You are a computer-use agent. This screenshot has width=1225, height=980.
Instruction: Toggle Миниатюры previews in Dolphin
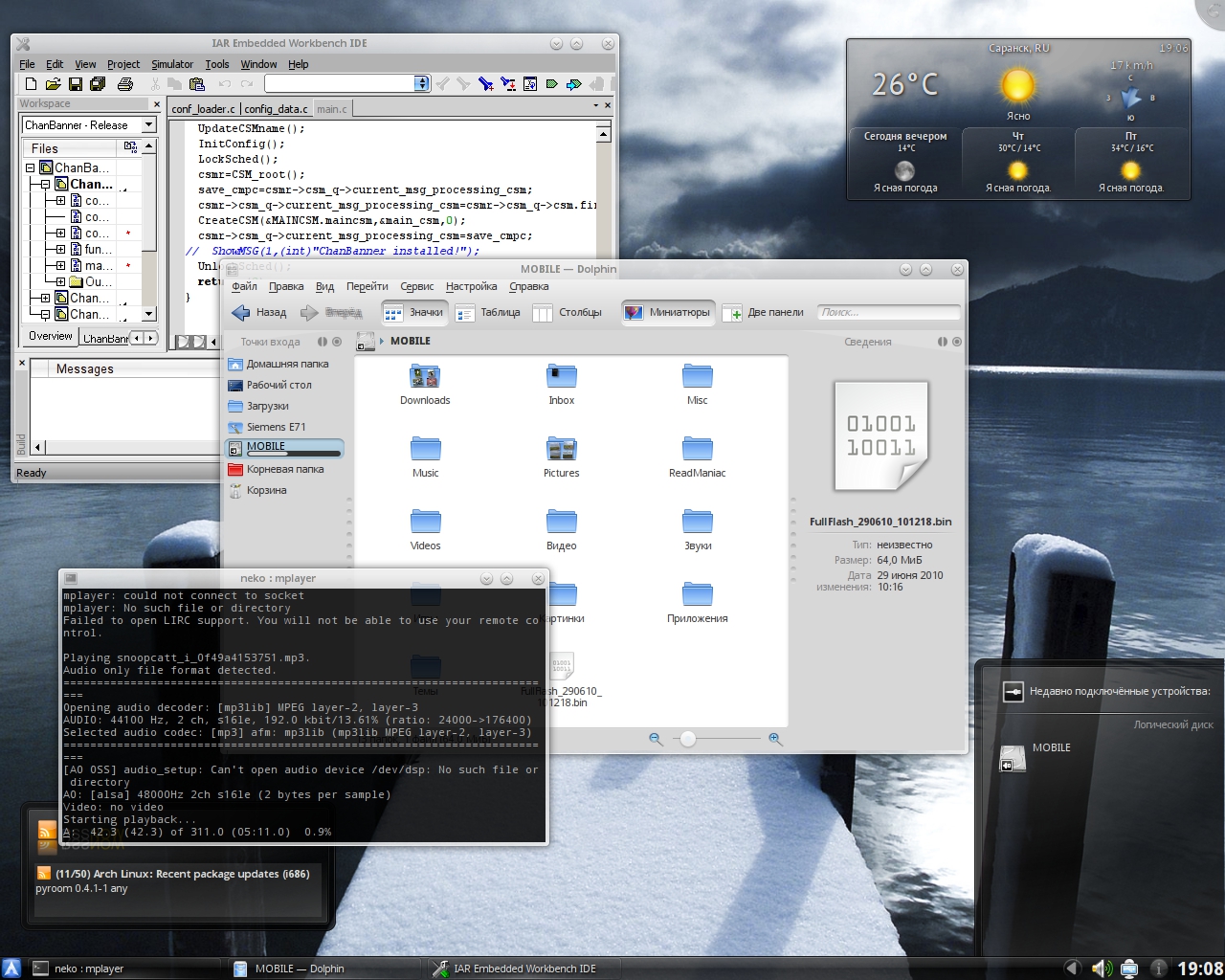pyautogui.click(x=668, y=312)
